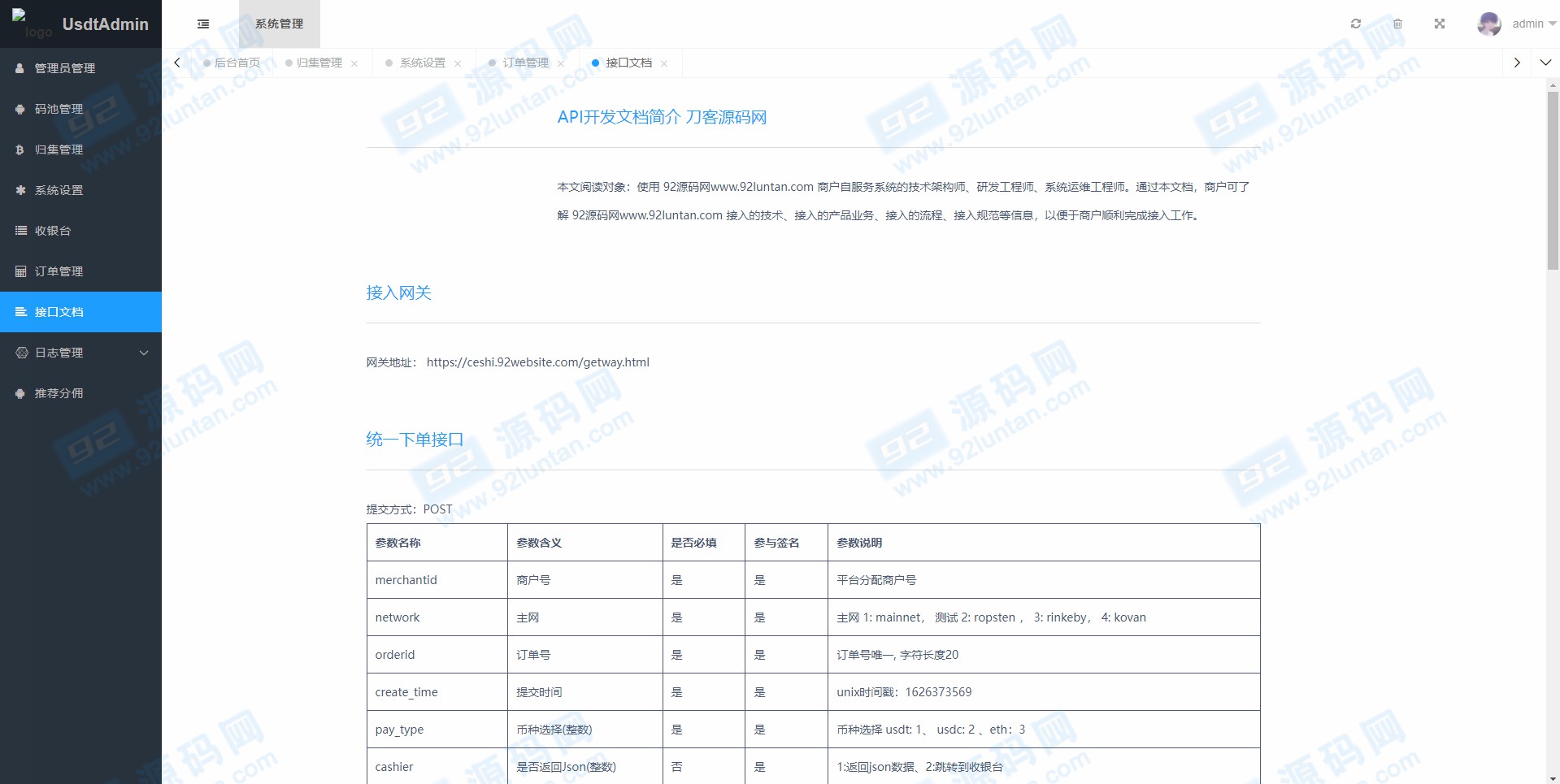Click the 接入网关 section heading
This screenshot has width=1560, height=784.
pyautogui.click(x=398, y=292)
